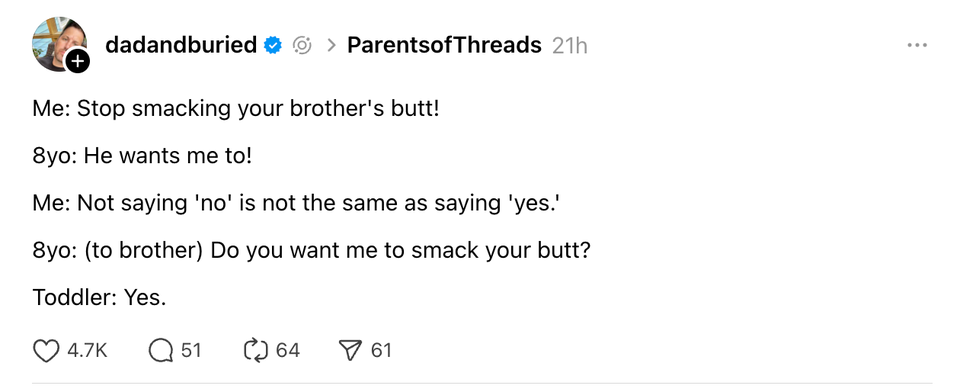The image size is (960, 392).
Task: Open replies via the comment bubble icon
Action: click(x=161, y=350)
